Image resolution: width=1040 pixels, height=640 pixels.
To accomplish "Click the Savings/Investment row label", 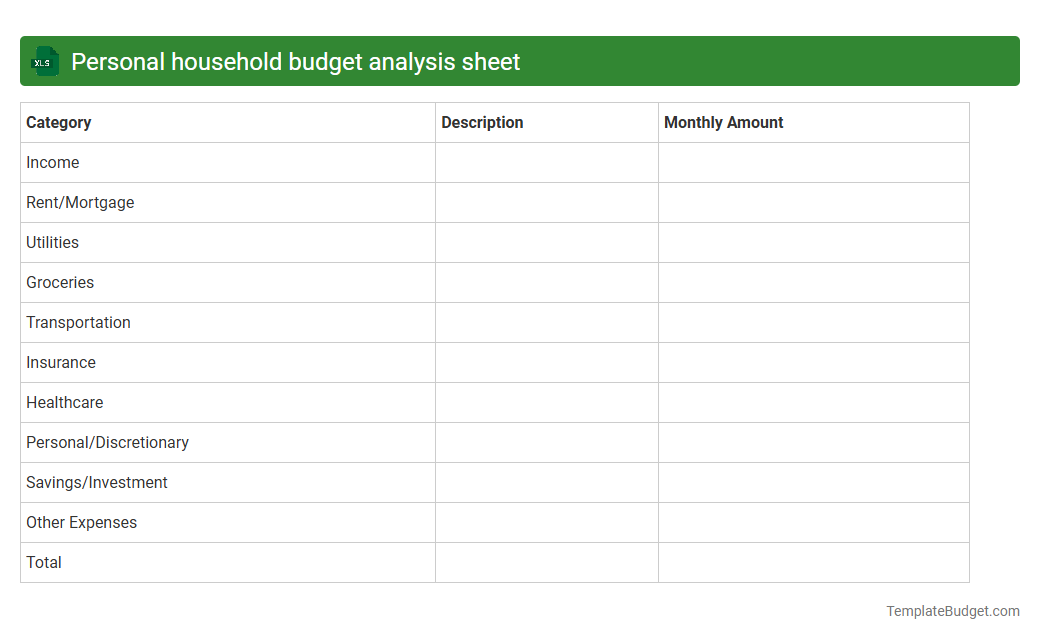I will pyautogui.click(x=96, y=482).
